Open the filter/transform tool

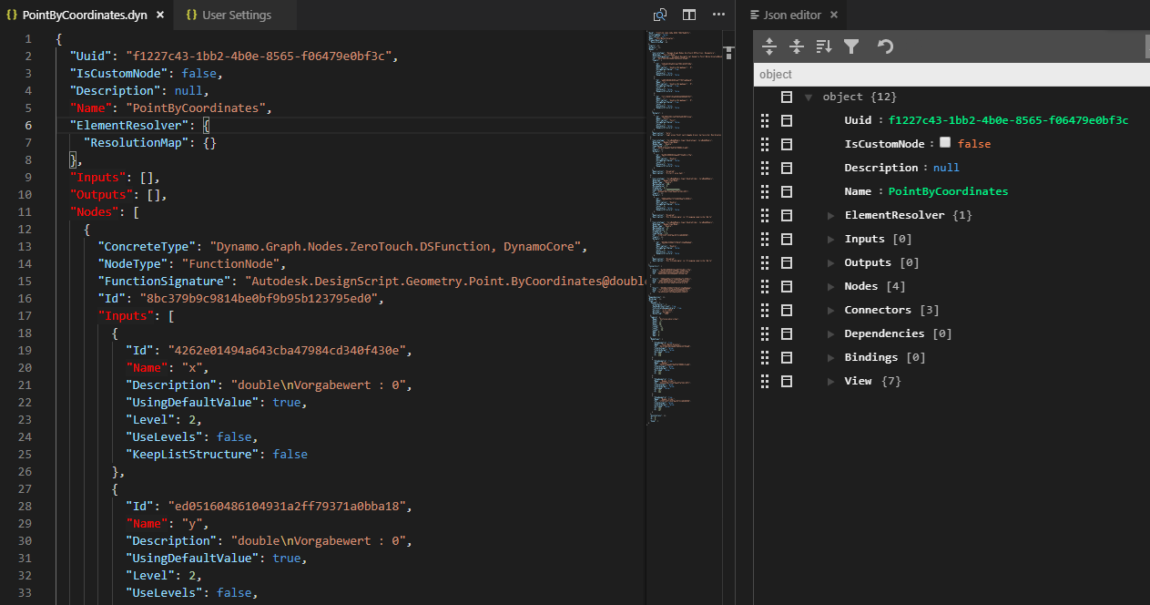pyautogui.click(x=851, y=47)
